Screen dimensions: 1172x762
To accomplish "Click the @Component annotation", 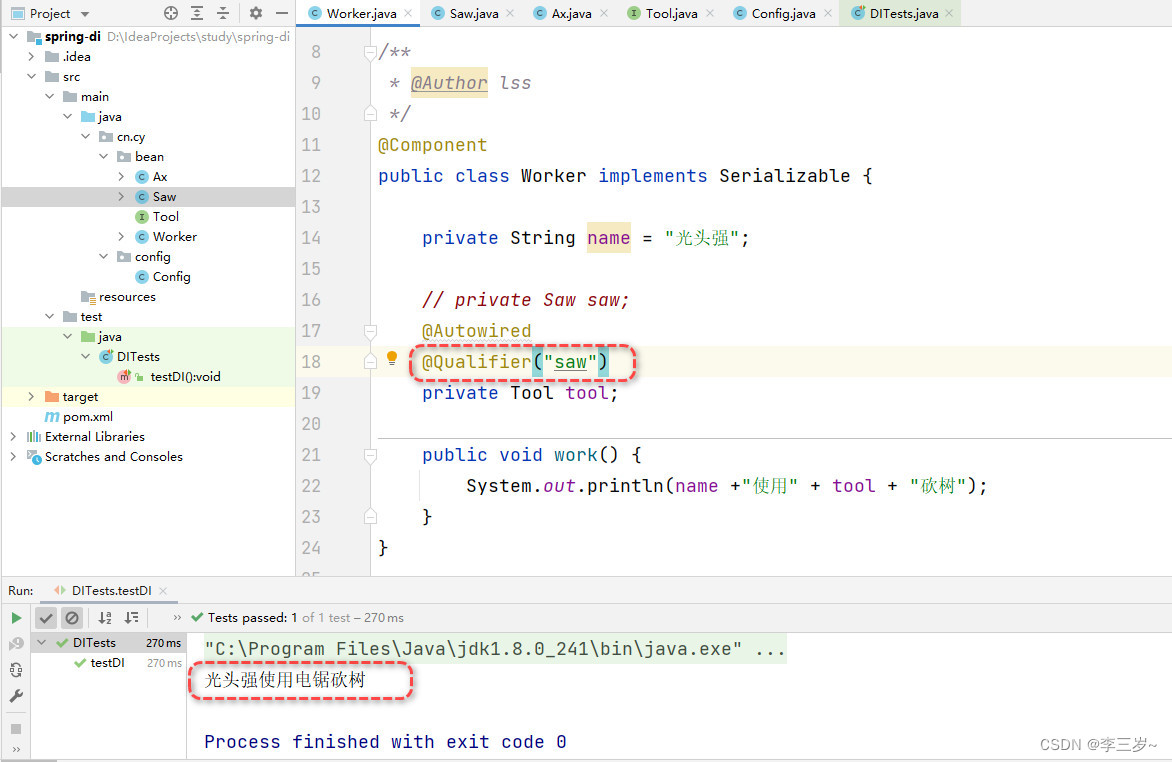I will (432, 145).
